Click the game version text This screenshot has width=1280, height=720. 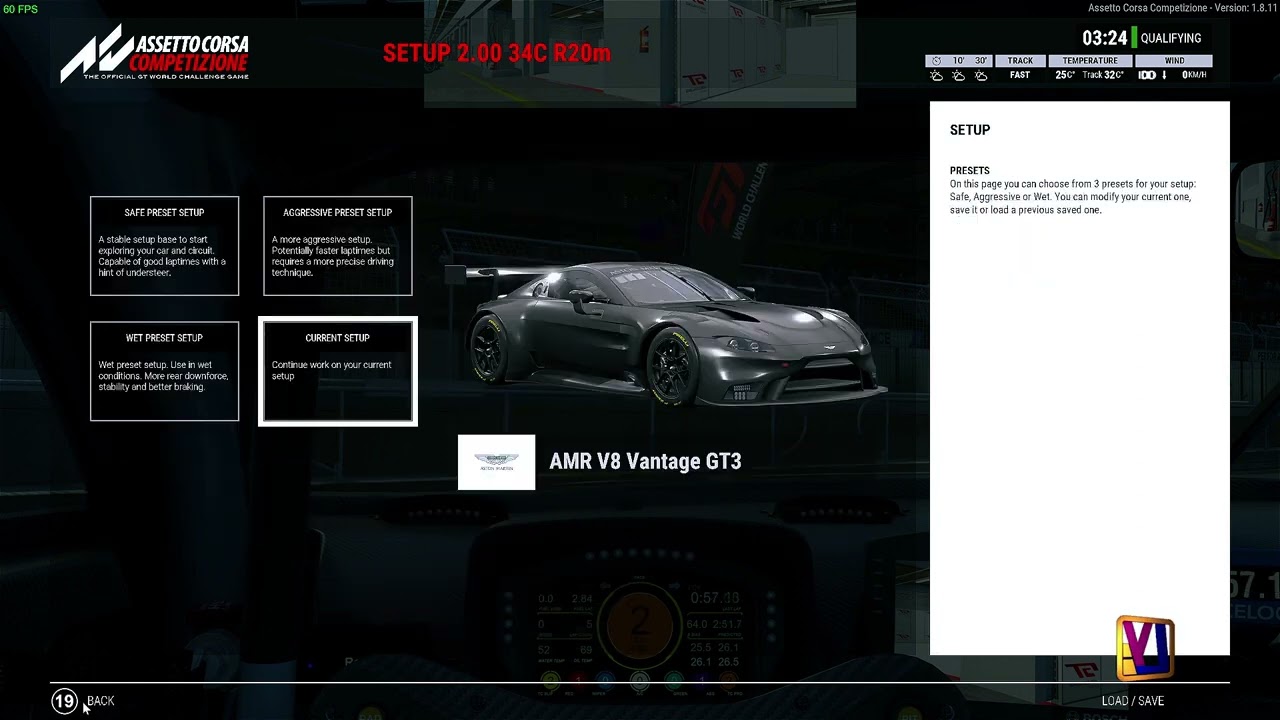click(1182, 8)
